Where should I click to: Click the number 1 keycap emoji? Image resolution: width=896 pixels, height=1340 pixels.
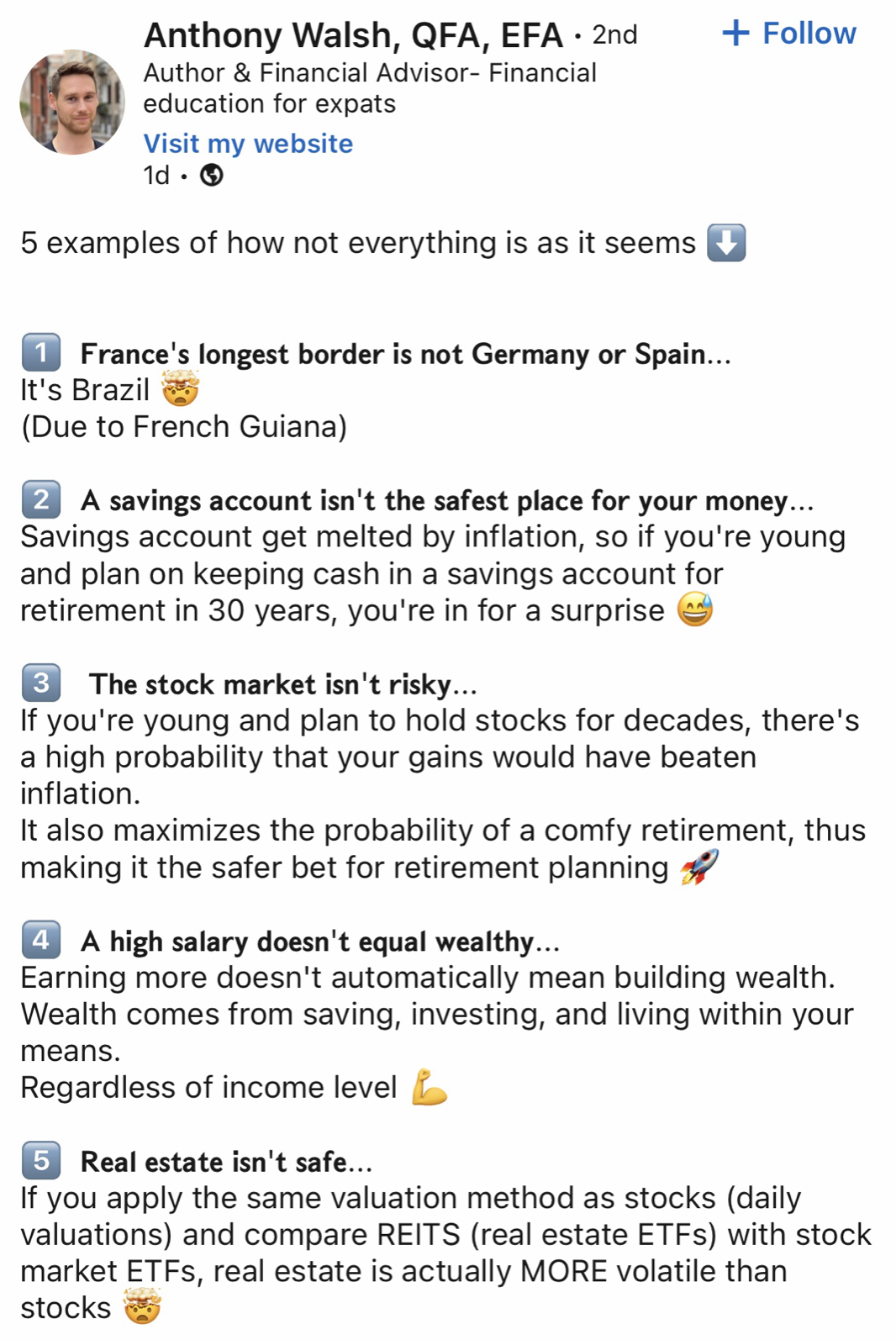click(x=41, y=353)
